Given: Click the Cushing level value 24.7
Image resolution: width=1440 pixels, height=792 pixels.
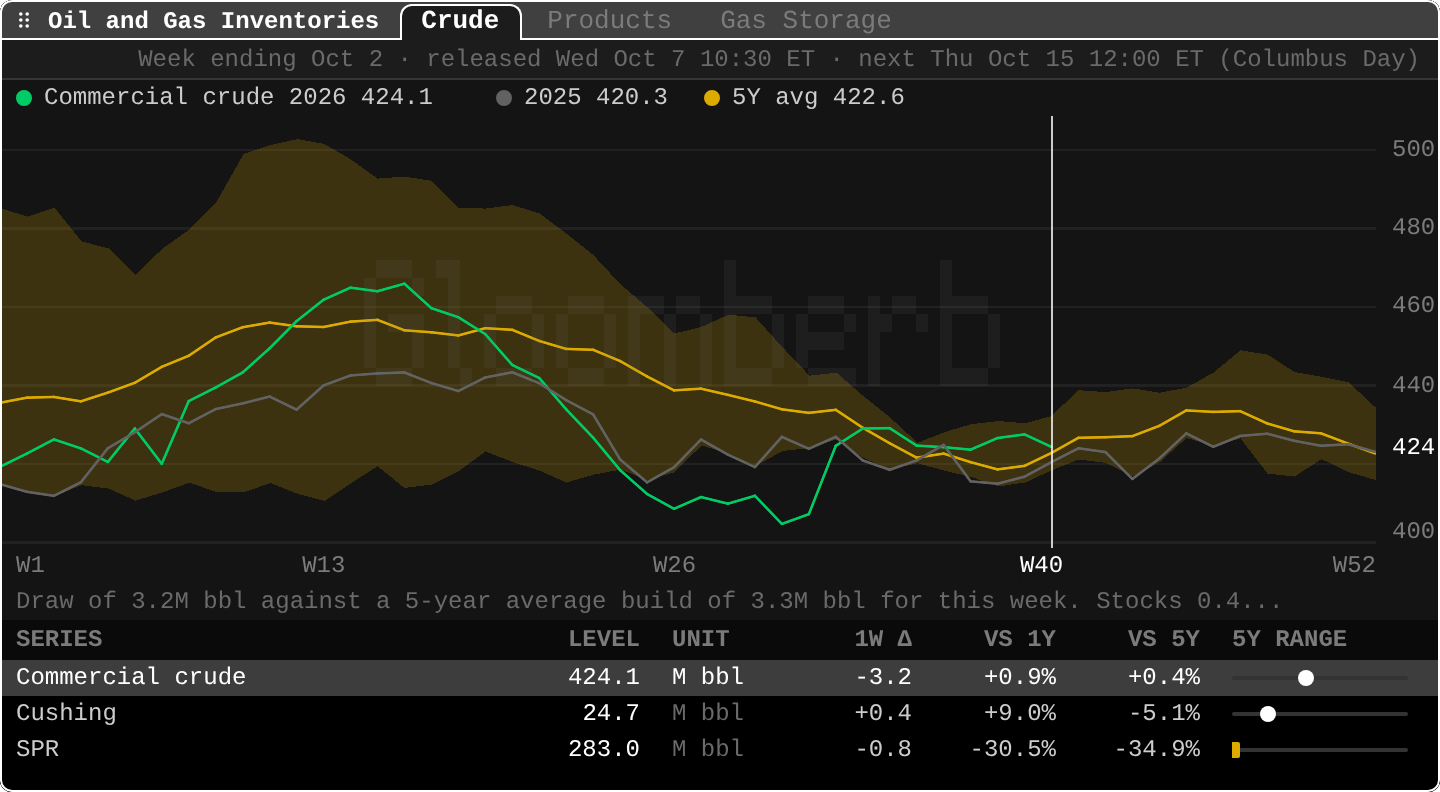Looking at the screenshot, I should (611, 714).
